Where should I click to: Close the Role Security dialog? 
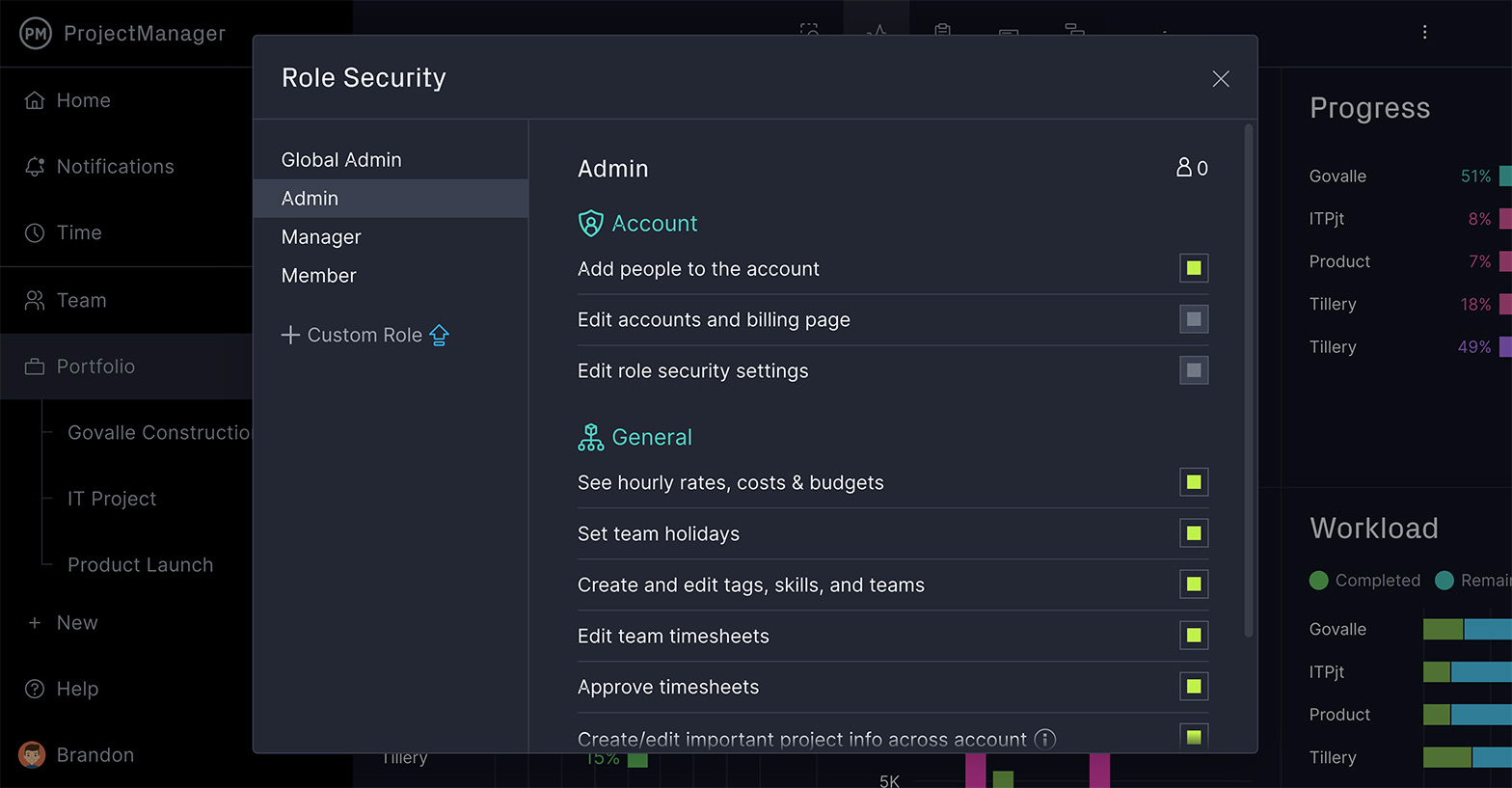point(1221,79)
